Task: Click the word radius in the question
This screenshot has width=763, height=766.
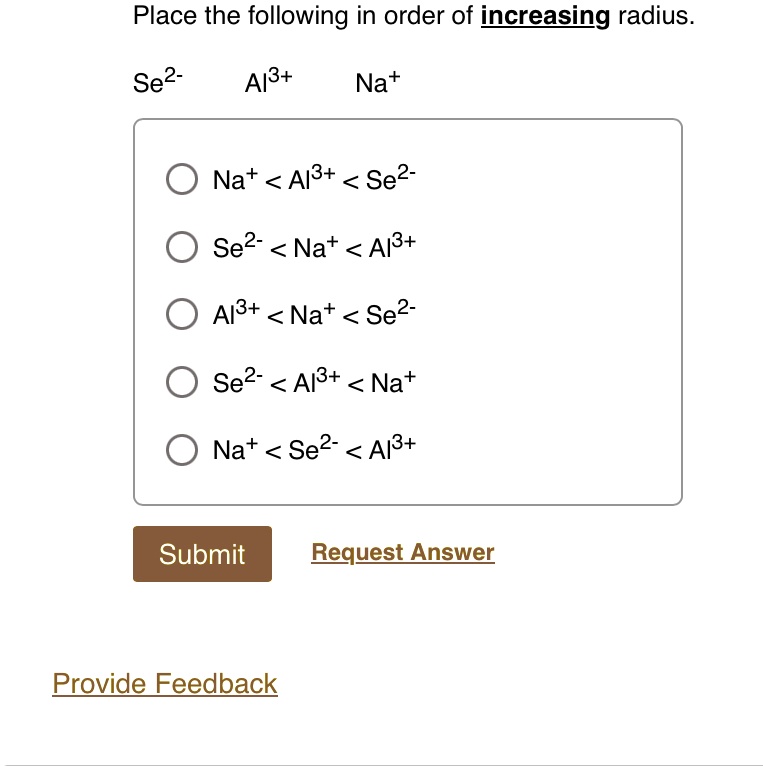Action: point(656,16)
